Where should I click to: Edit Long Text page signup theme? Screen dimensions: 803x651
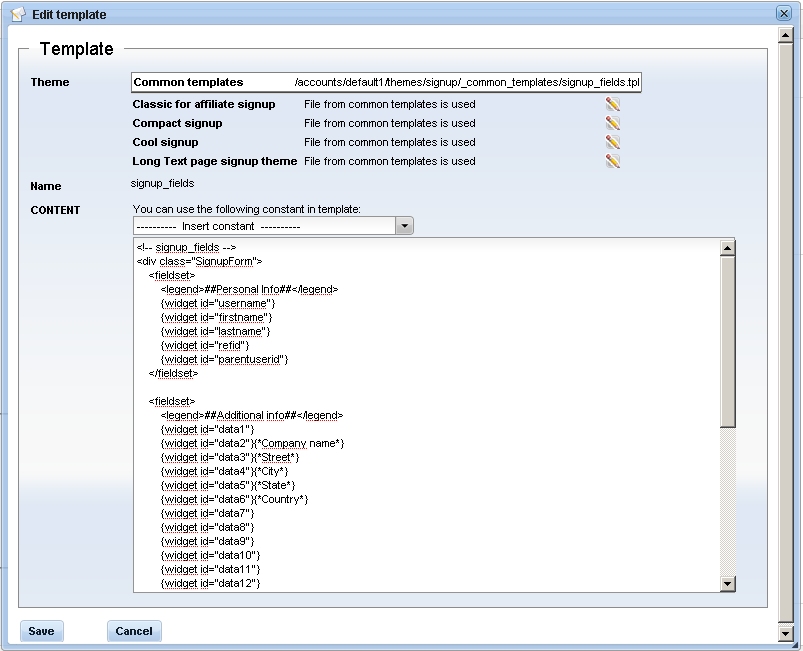pyautogui.click(x=612, y=161)
